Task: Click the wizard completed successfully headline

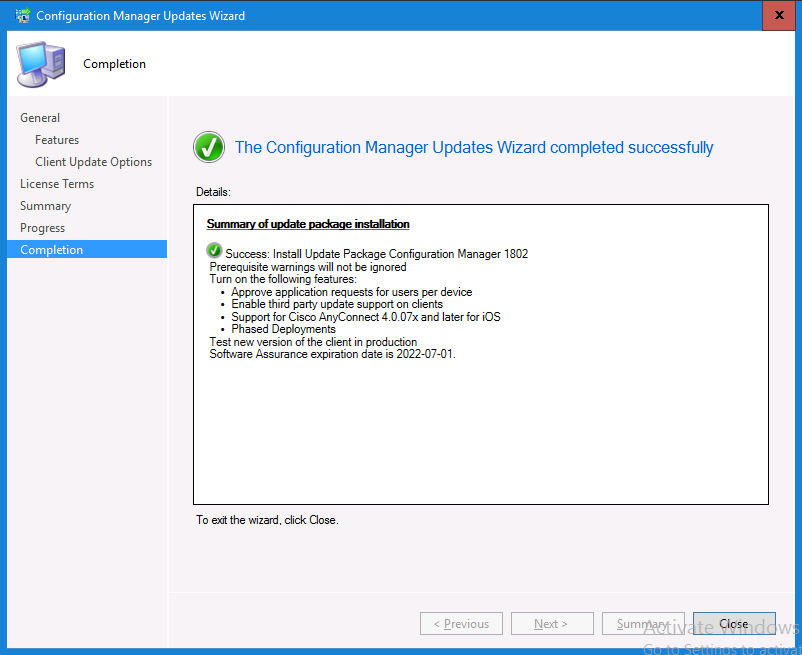Action: click(474, 147)
